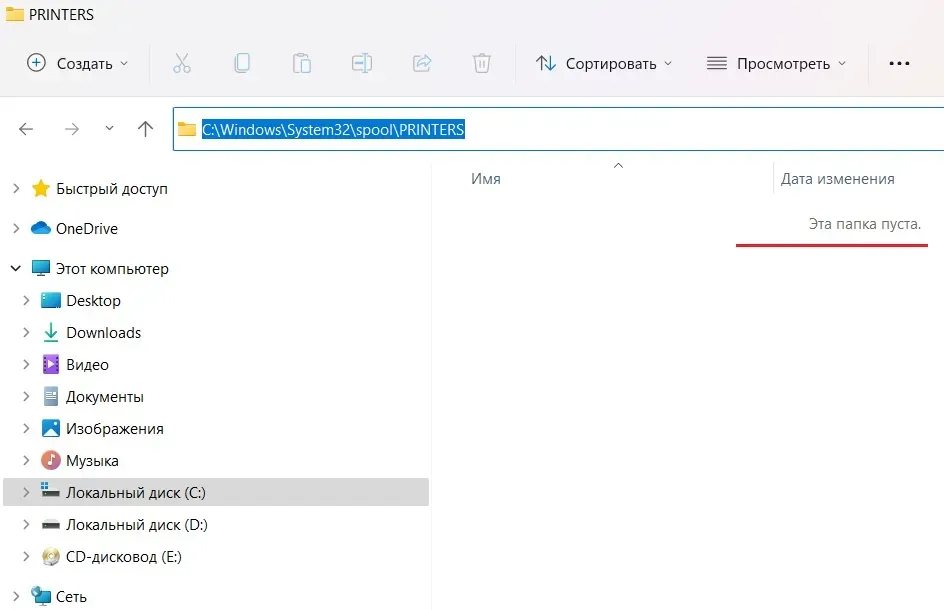The width and height of the screenshot is (944, 610).
Task: Open recent locations chevron dropdown
Action: 109,129
